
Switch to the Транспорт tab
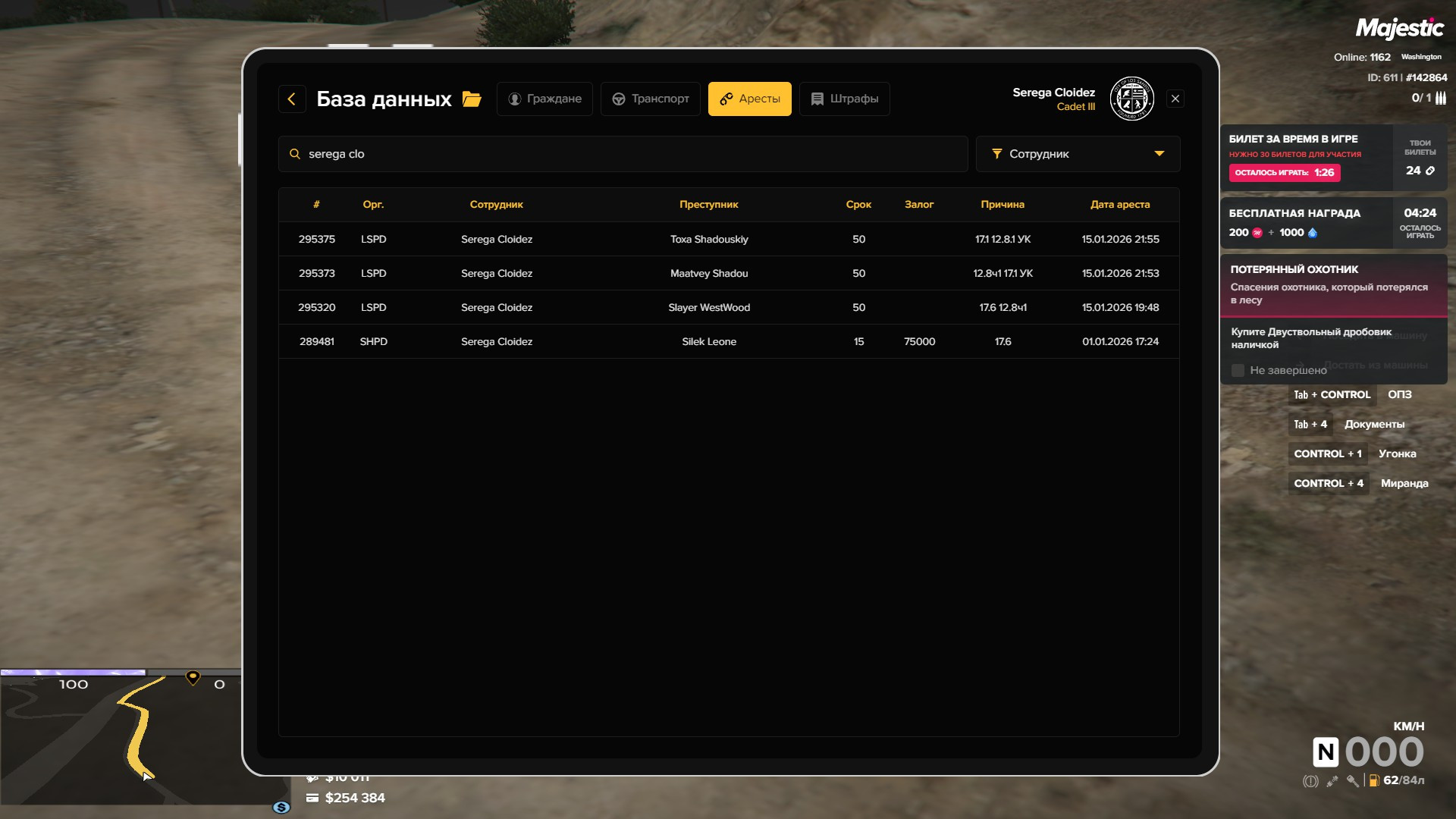click(651, 99)
